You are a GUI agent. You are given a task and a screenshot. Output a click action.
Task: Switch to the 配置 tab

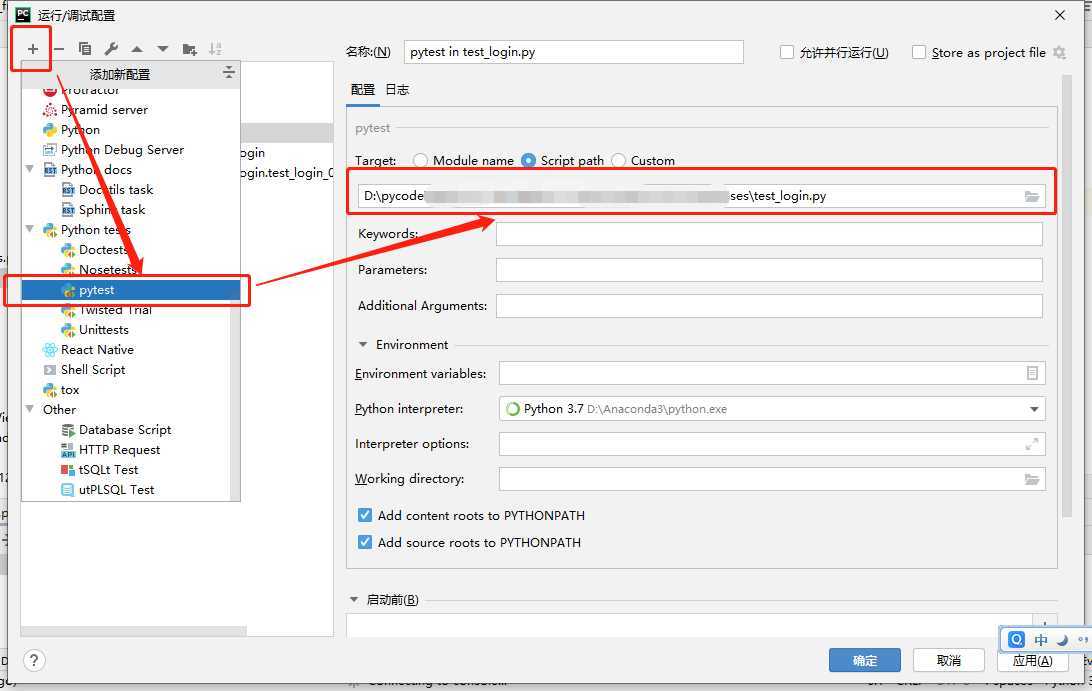click(x=363, y=90)
